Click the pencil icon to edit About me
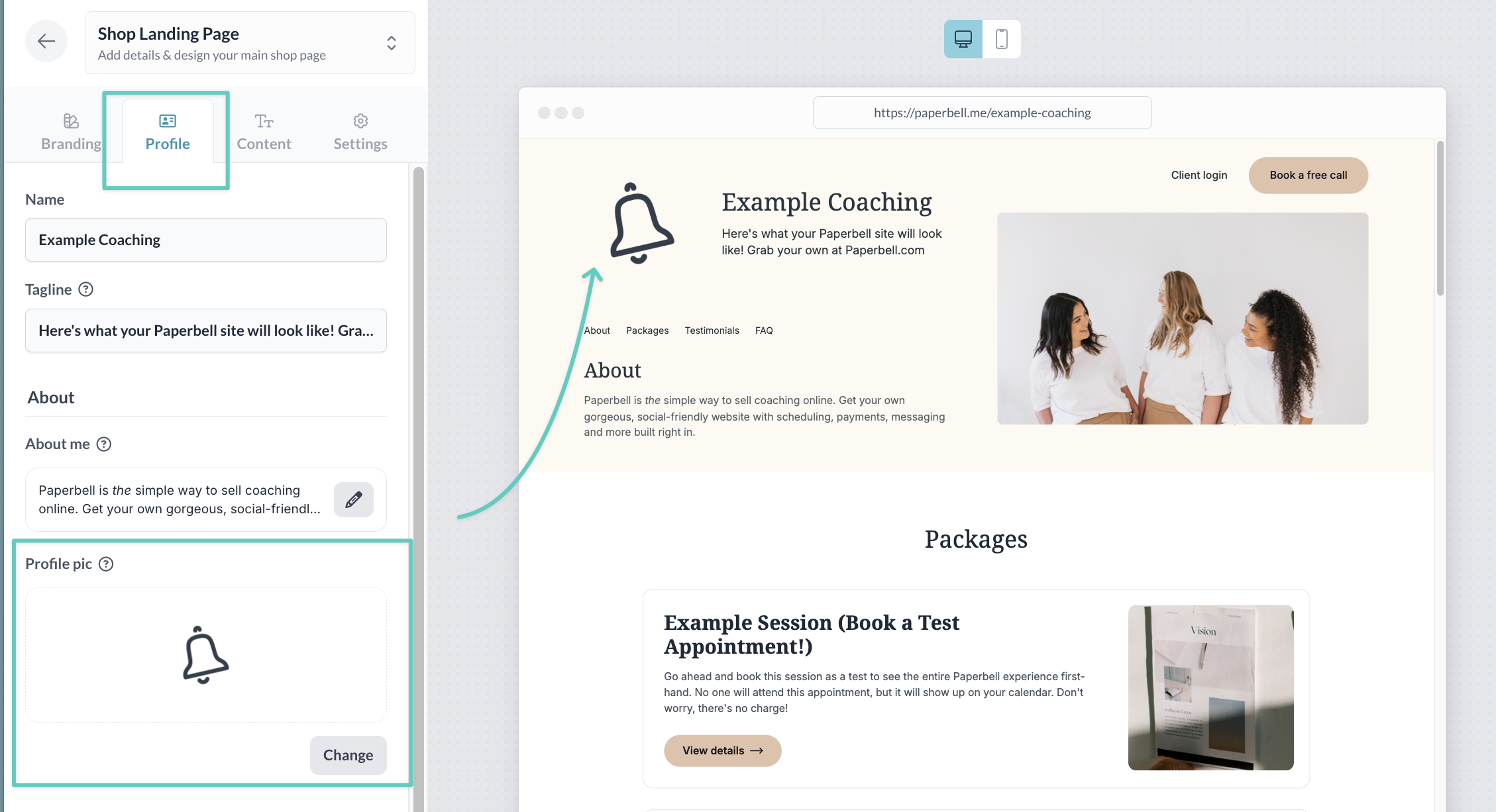 (x=353, y=499)
